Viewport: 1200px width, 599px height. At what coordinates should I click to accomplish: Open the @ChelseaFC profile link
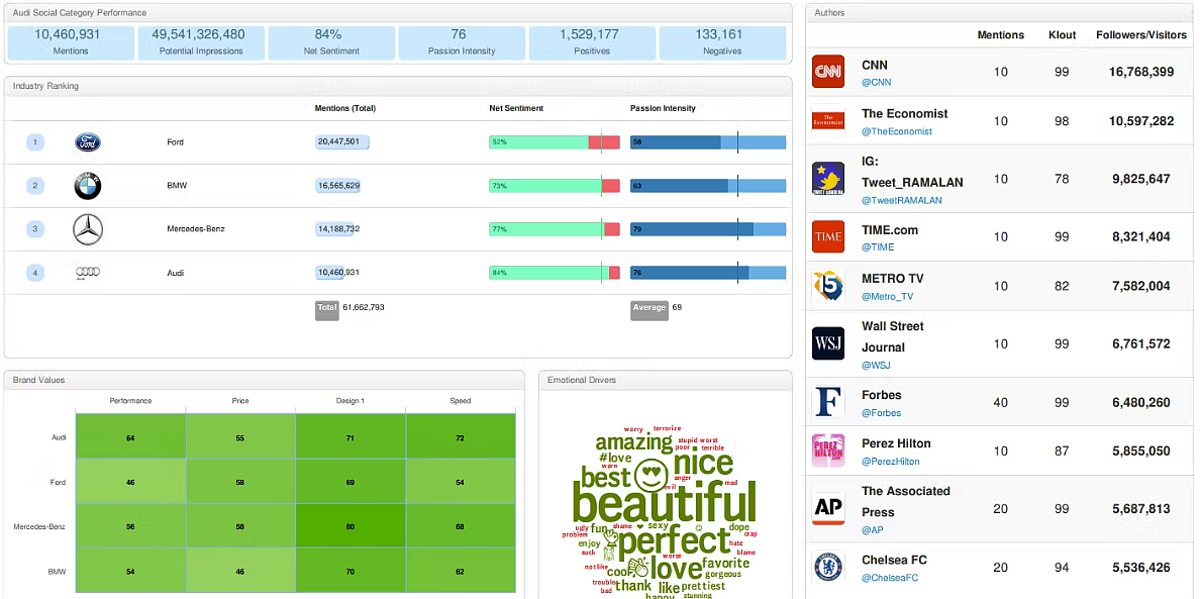click(x=890, y=578)
